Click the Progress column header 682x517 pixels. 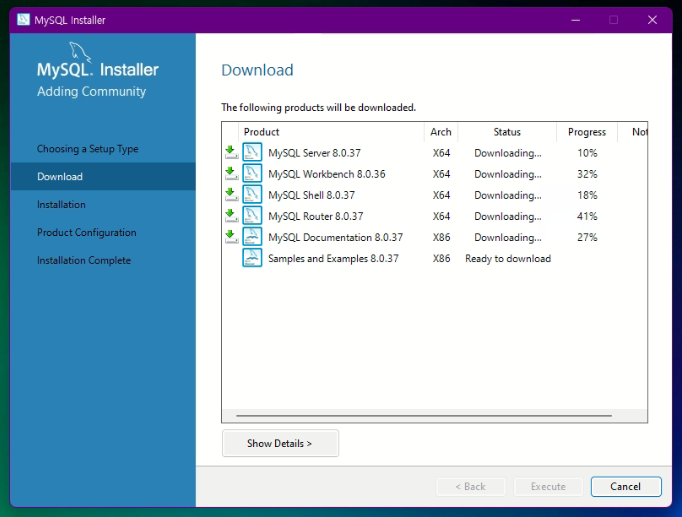[587, 132]
